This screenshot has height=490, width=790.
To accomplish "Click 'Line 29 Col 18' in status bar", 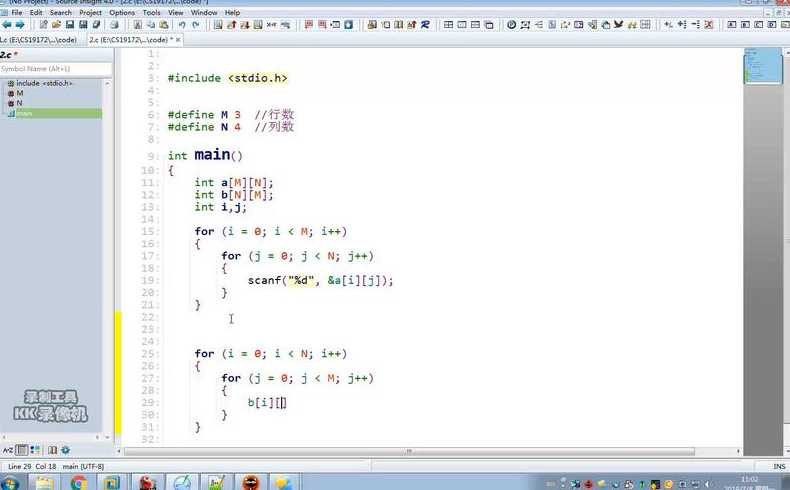I will point(32,467).
